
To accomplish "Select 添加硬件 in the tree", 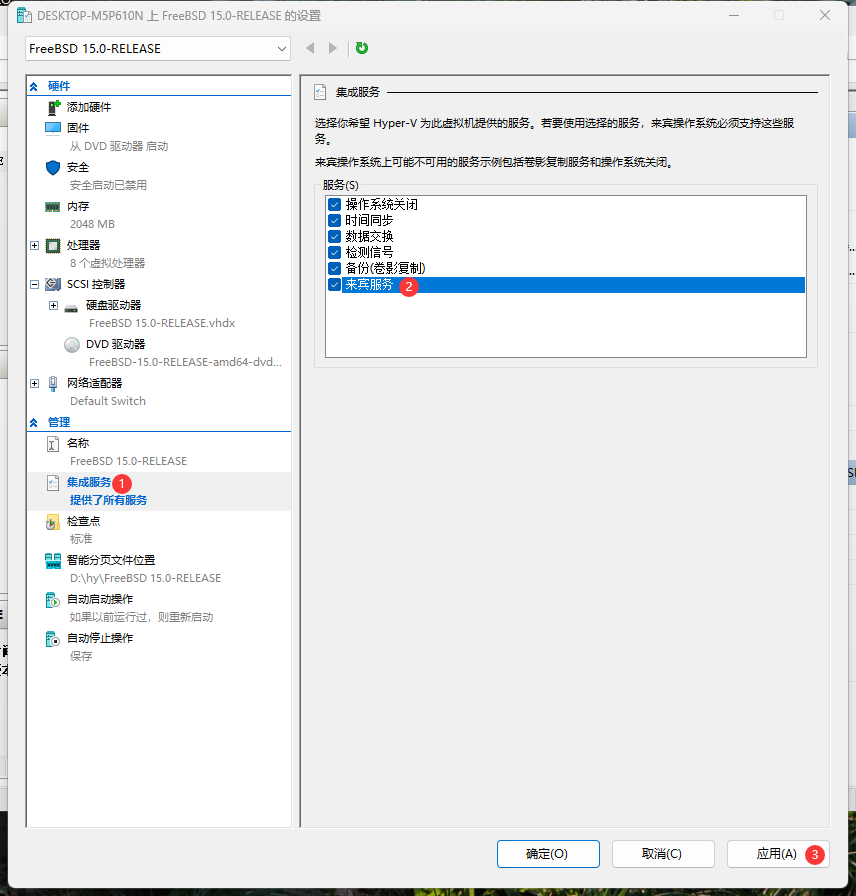I will tap(89, 107).
